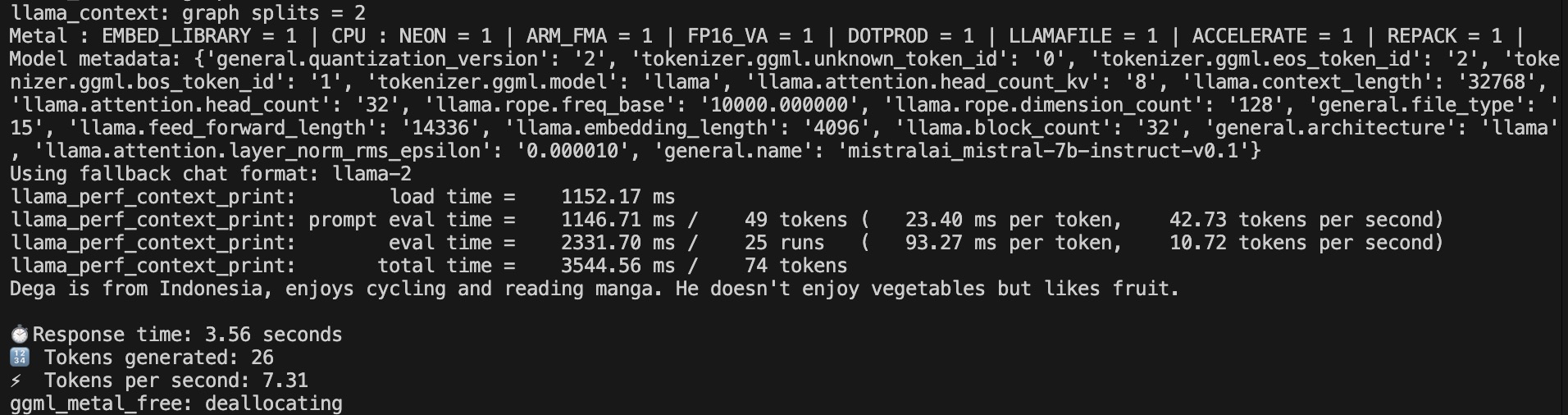Click the 'Response time: 3.56 seconds' line
Screen dimensions: 1568x415
[x=175, y=335]
